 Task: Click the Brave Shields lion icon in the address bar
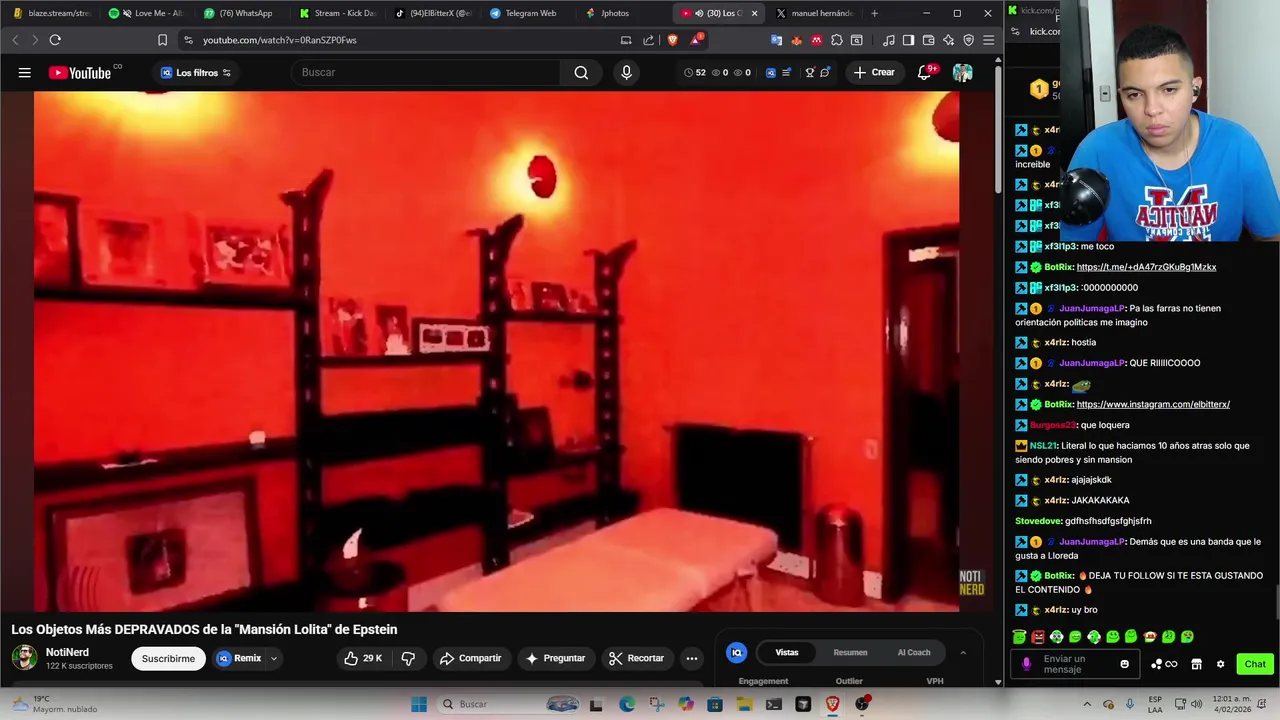click(x=672, y=40)
